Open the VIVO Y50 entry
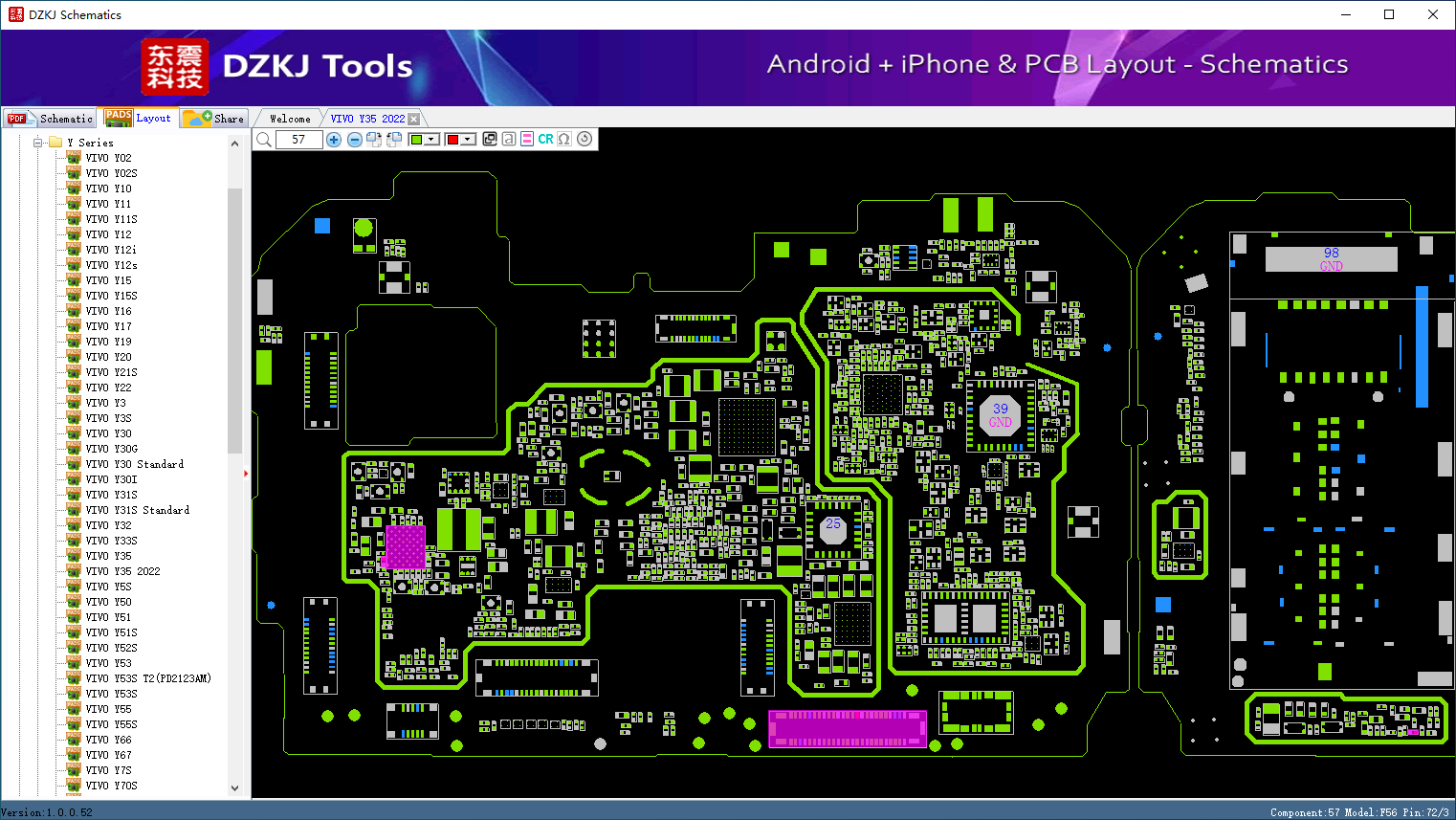The height and width of the screenshot is (820, 1456). tap(108, 602)
